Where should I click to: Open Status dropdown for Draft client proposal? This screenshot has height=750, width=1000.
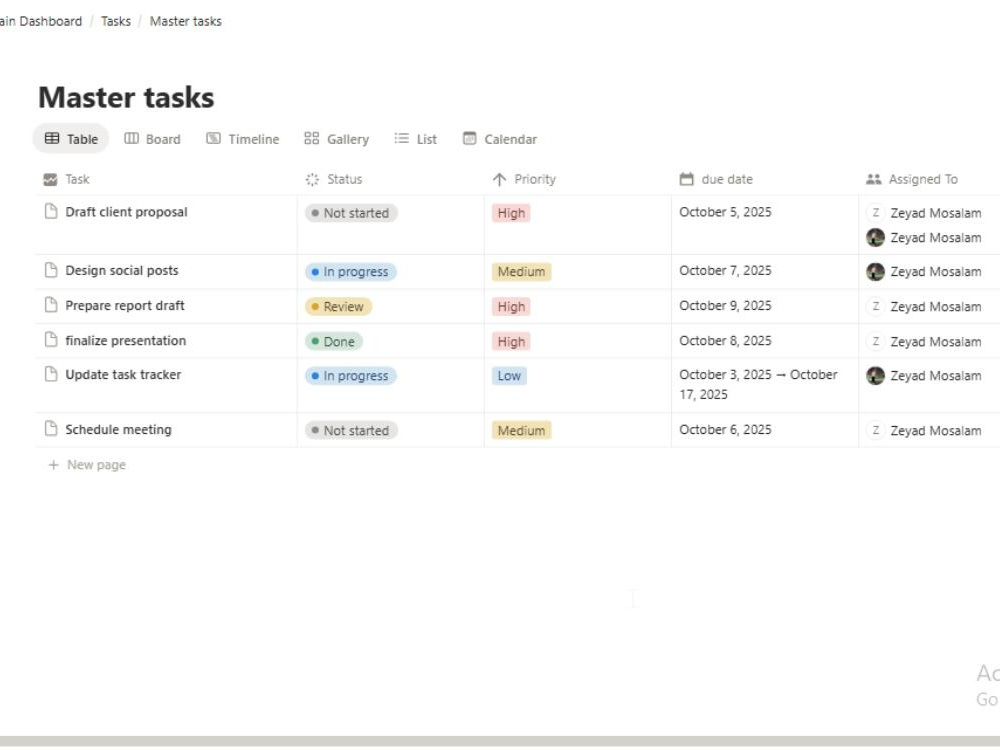click(x=351, y=213)
